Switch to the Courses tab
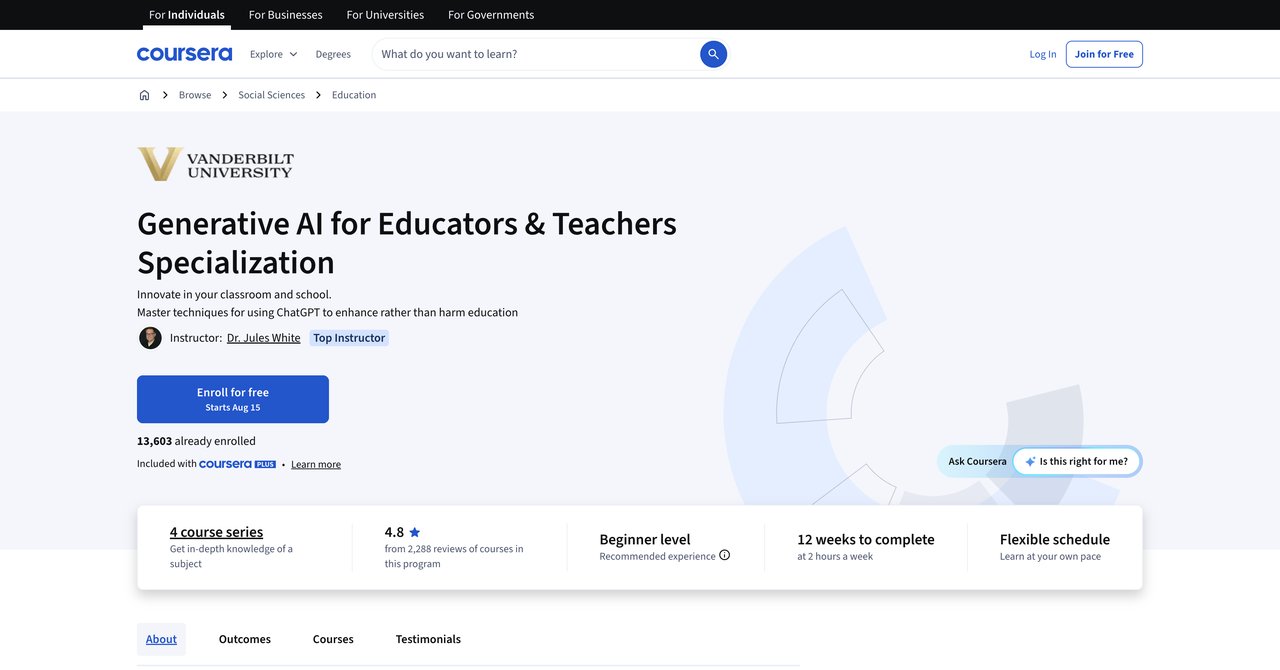 point(333,639)
